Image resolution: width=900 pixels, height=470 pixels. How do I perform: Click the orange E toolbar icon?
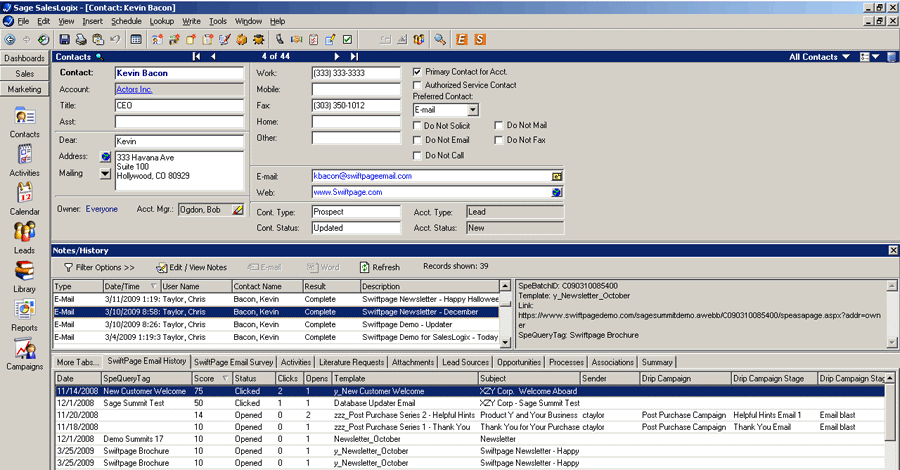(x=461, y=40)
